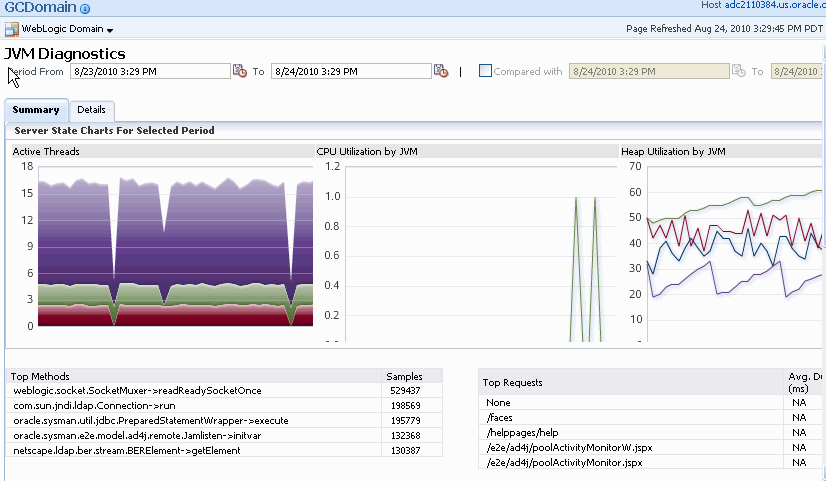This screenshot has width=826, height=481.
Task: Click the Top Requests column header
Action: pos(631,382)
